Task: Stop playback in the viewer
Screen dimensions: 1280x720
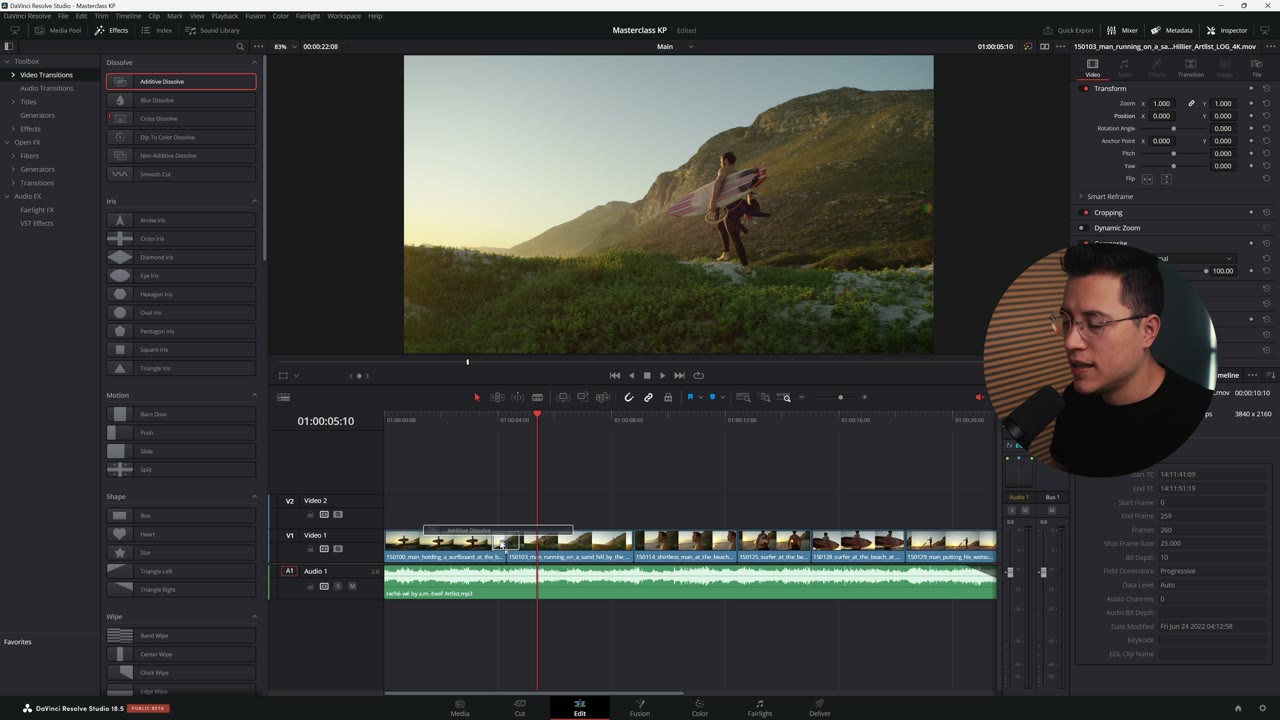Action: point(646,375)
